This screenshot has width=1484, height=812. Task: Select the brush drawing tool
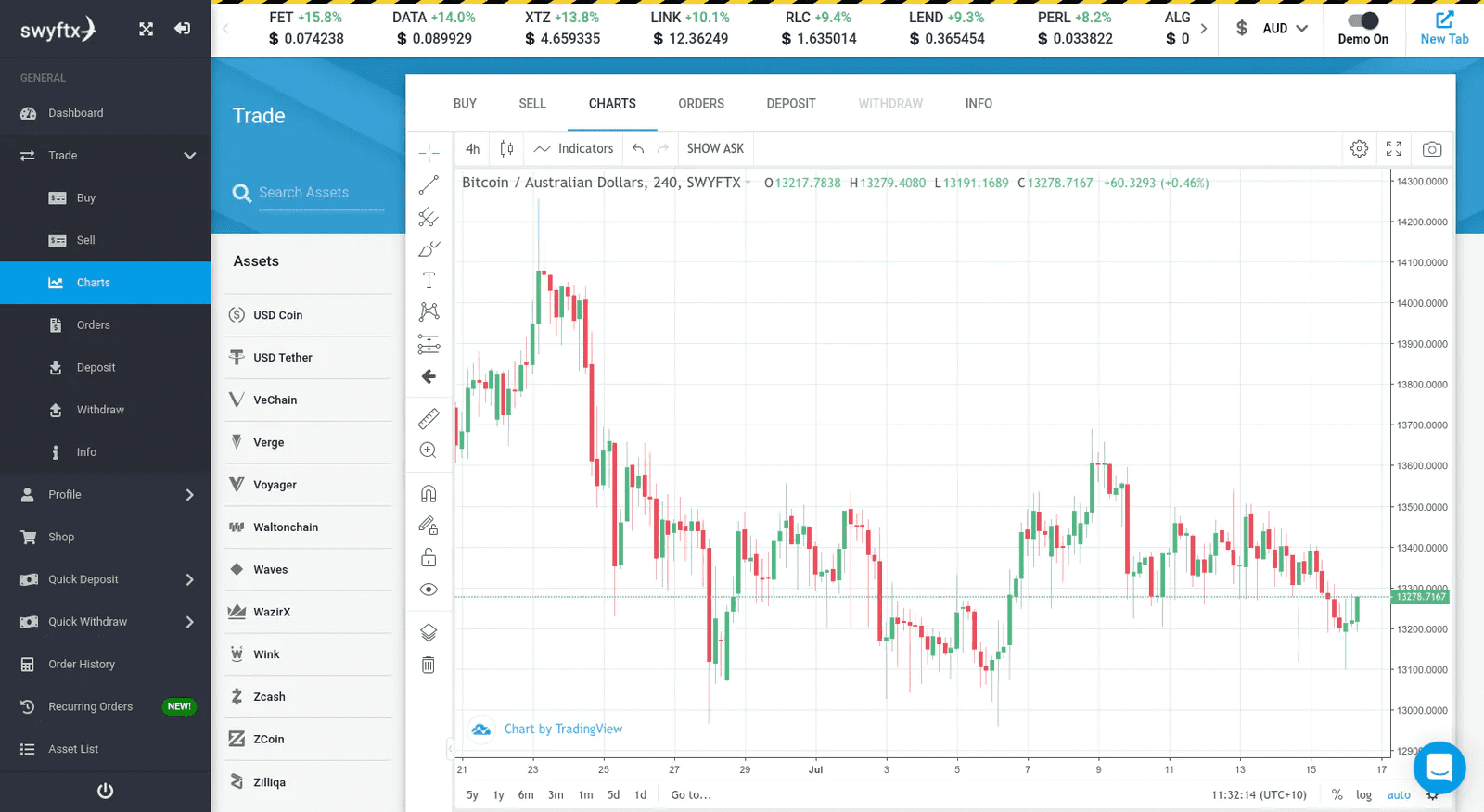429,249
